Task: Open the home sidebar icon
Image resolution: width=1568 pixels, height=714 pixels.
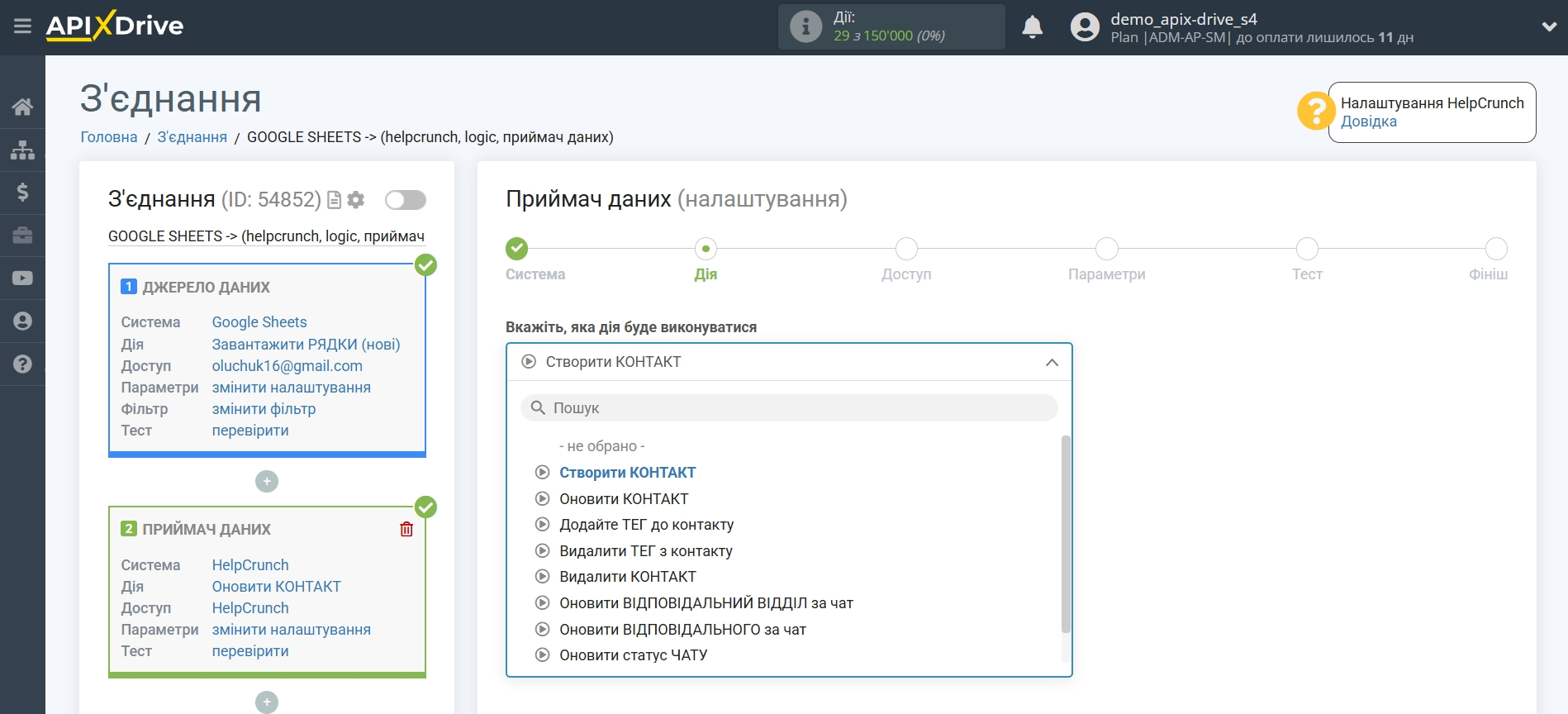Action: pyautogui.click(x=22, y=107)
